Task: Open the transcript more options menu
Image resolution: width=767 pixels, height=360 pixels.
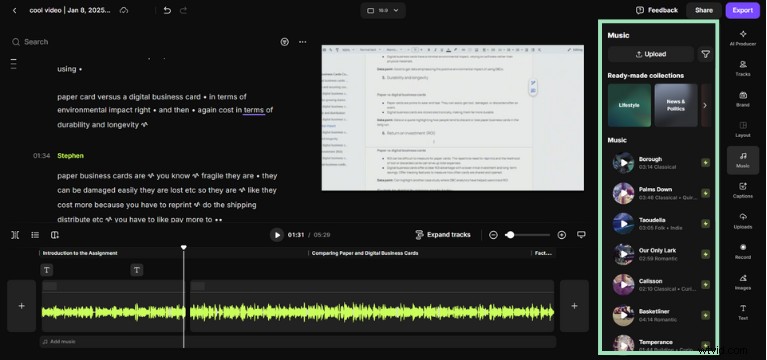Action: 303,42
